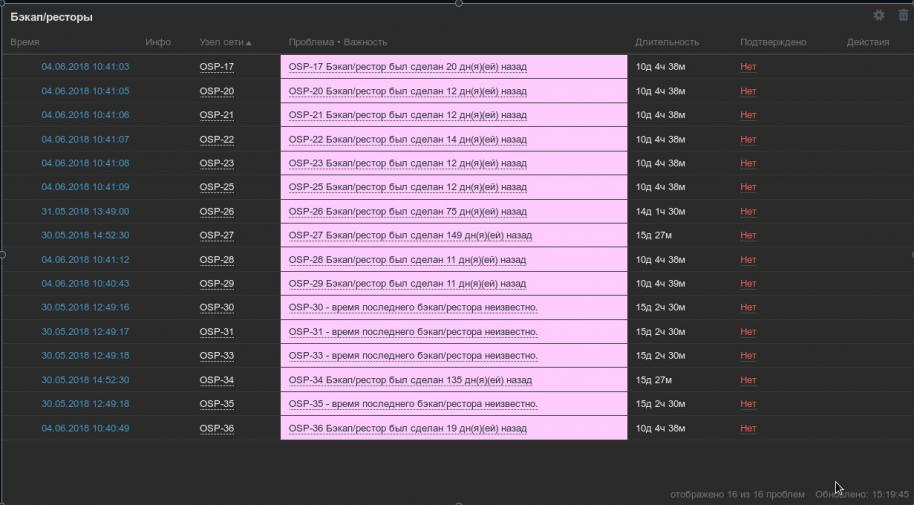
Task: Open host OSP-27 menu link
Action: (216, 235)
